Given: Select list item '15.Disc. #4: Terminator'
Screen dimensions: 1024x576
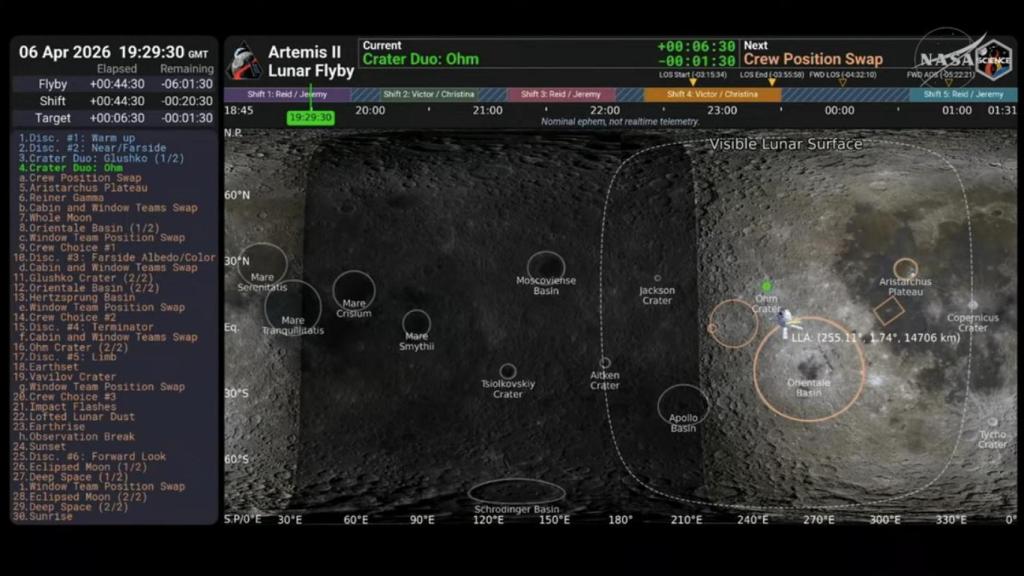Looking at the screenshot, I should [x=83, y=327].
